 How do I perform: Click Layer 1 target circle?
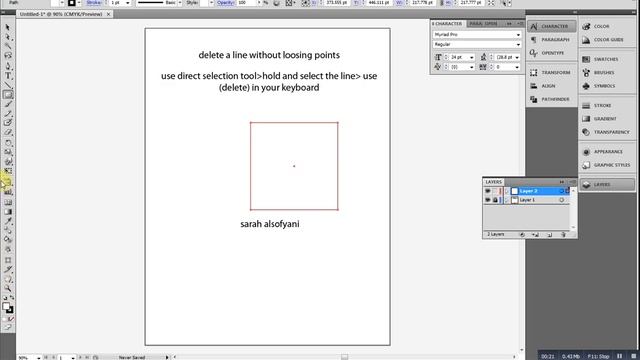562,200
